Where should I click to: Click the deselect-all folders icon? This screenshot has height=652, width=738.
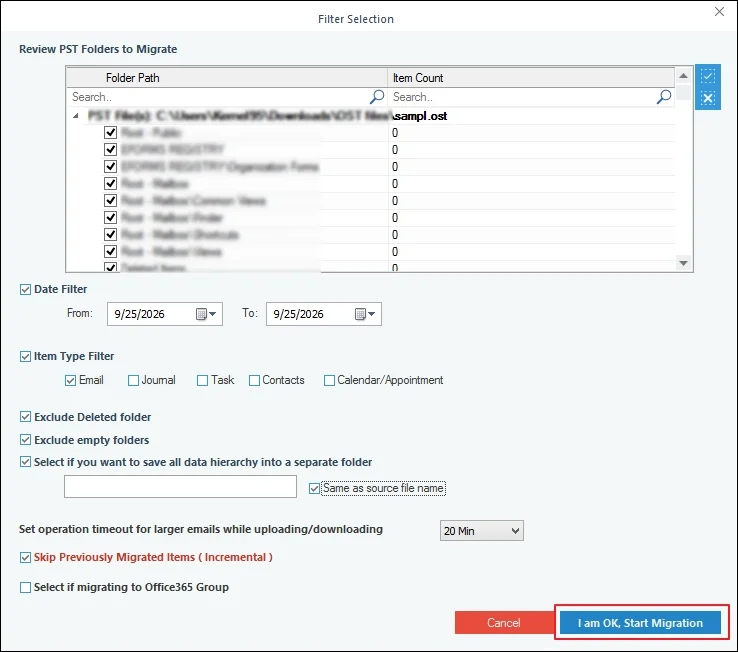(707, 98)
